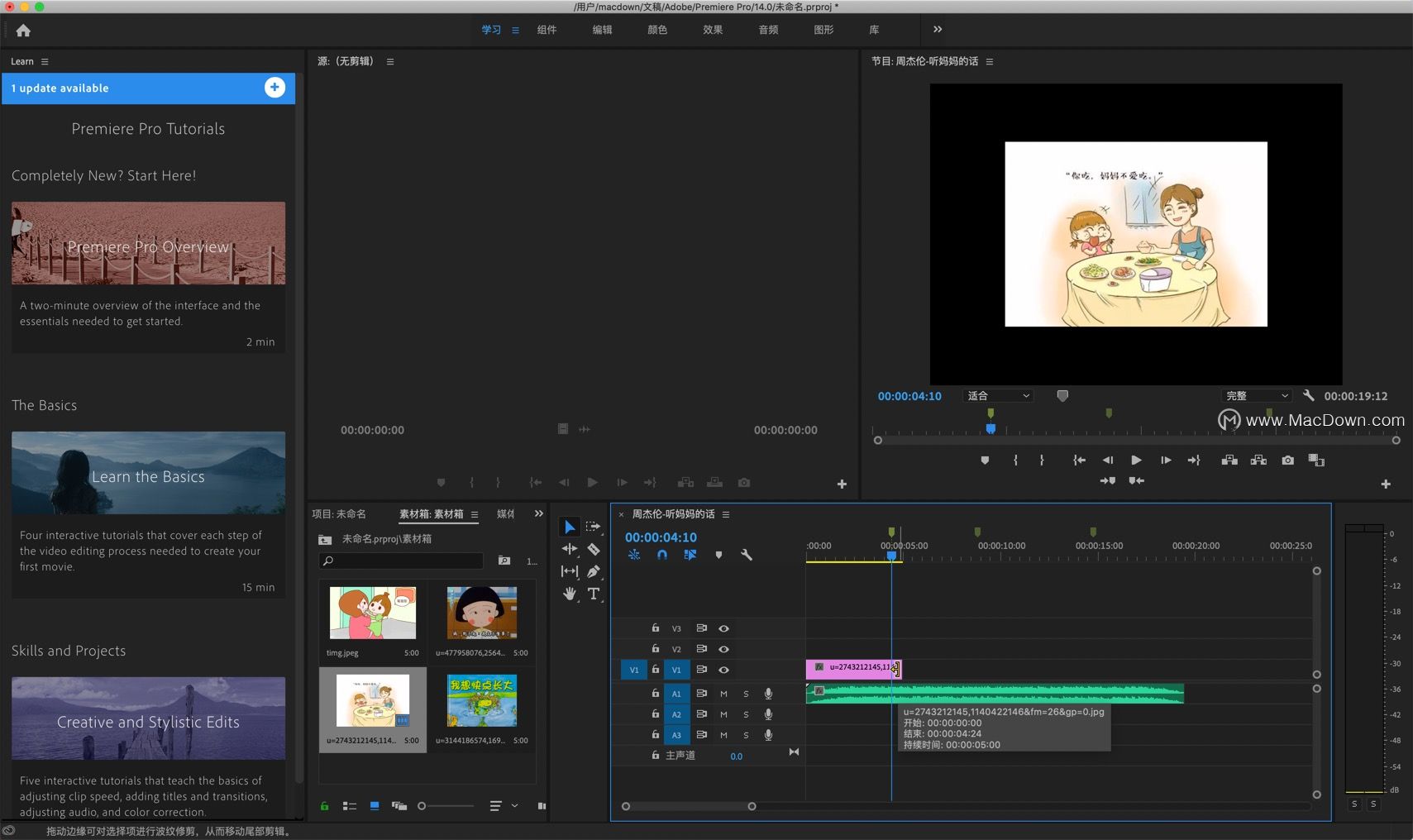This screenshot has height=840, width=1413.
Task: Switch to the 组件 workspace
Action: (547, 30)
